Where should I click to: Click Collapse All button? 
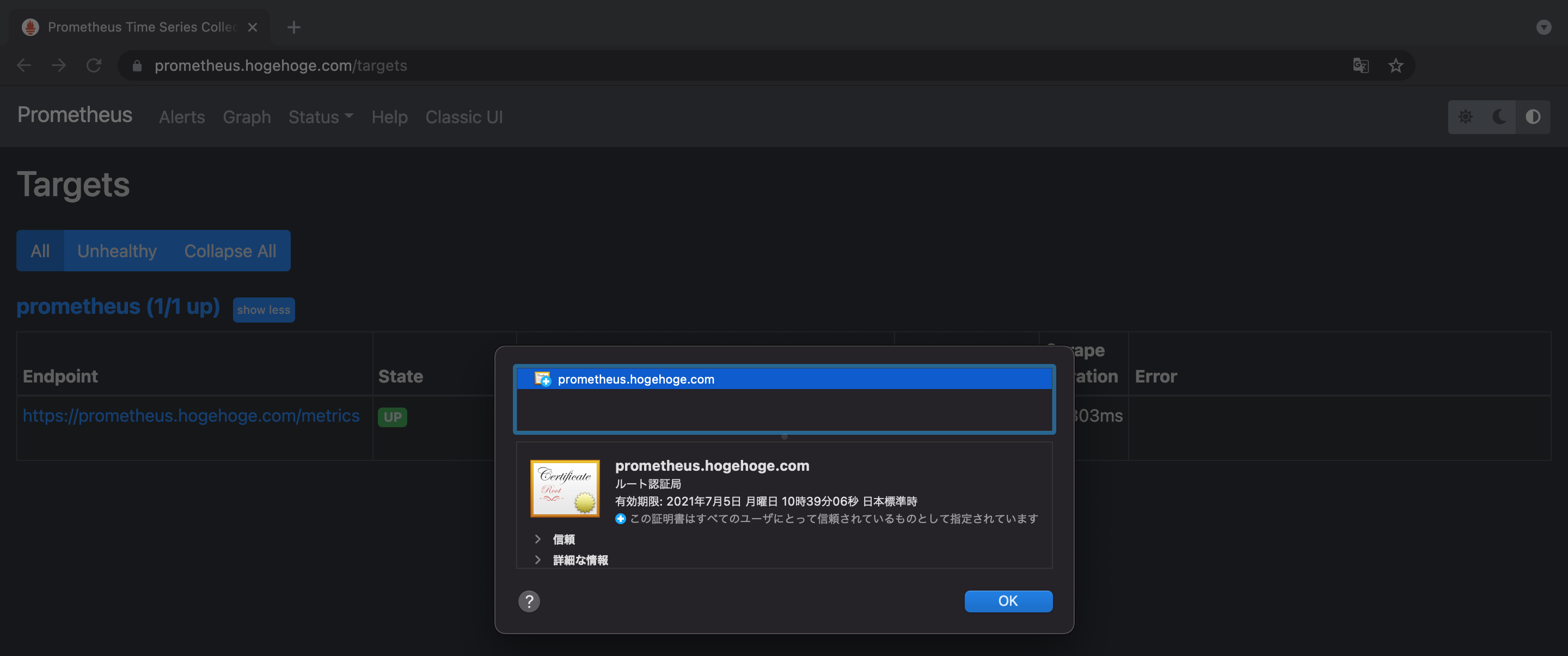tap(230, 250)
